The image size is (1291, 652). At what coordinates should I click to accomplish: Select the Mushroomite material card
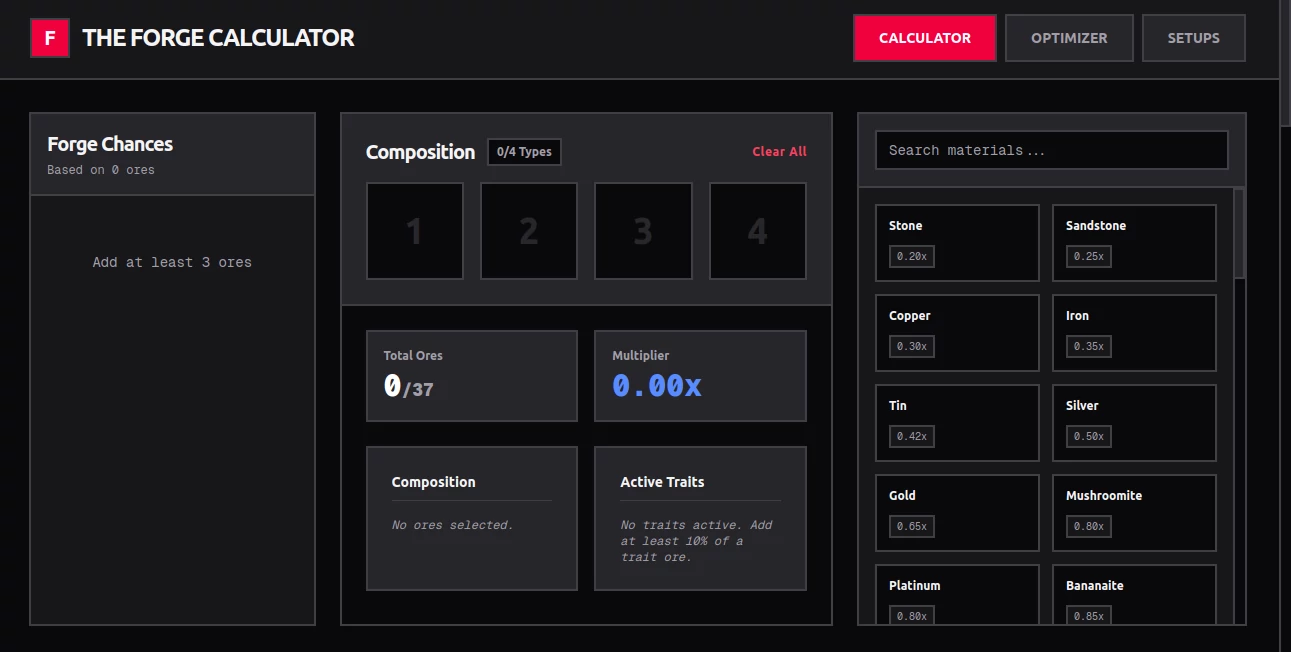(x=1134, y=512)
